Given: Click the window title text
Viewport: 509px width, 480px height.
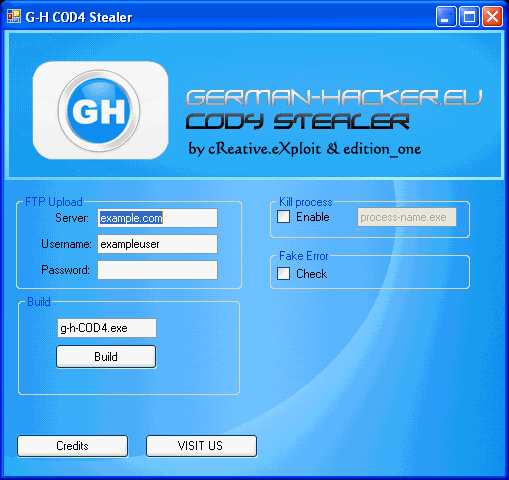Looking at the screenshot, I should click(79, 17).
